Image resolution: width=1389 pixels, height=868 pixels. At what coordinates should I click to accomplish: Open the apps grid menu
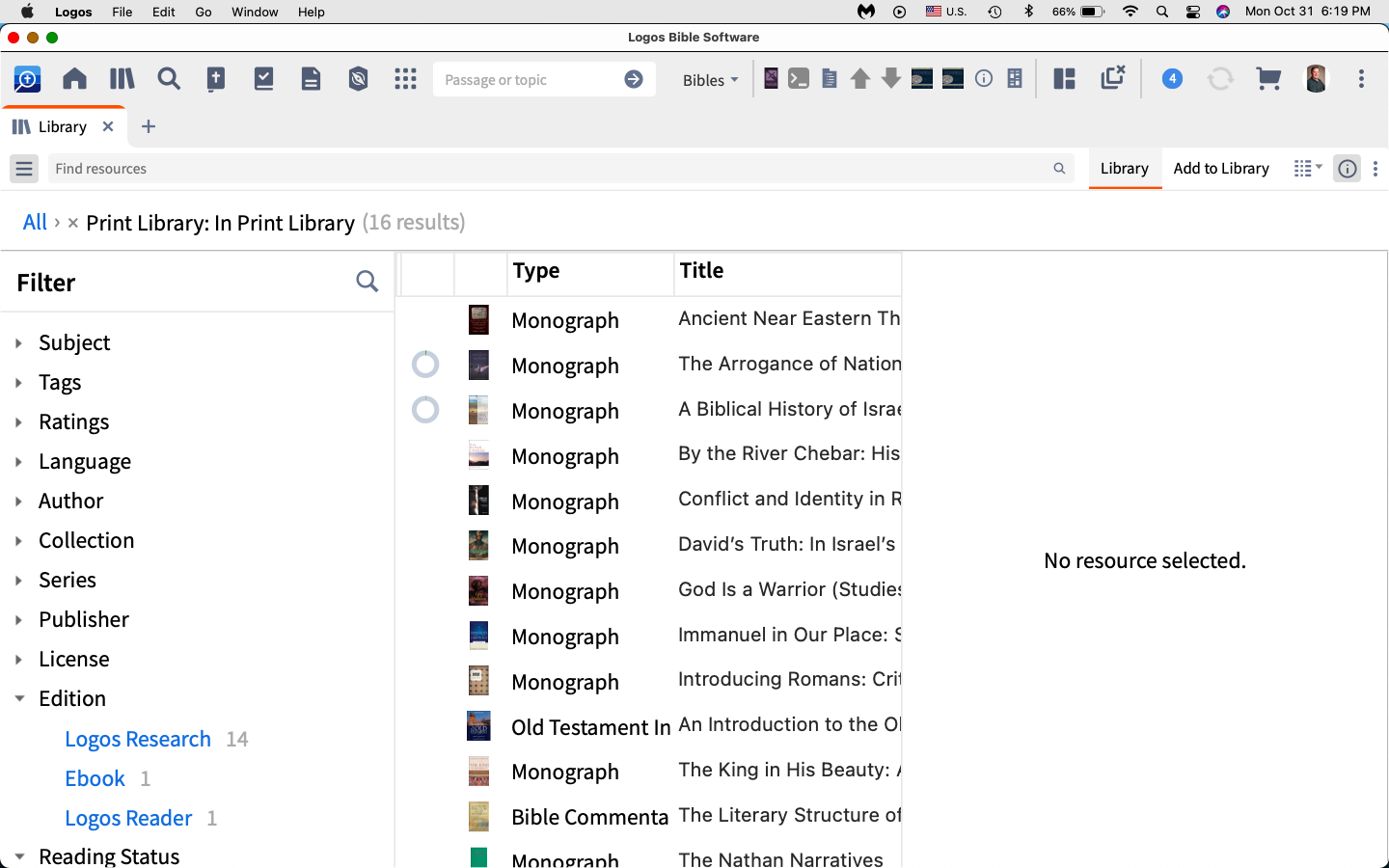405,79
